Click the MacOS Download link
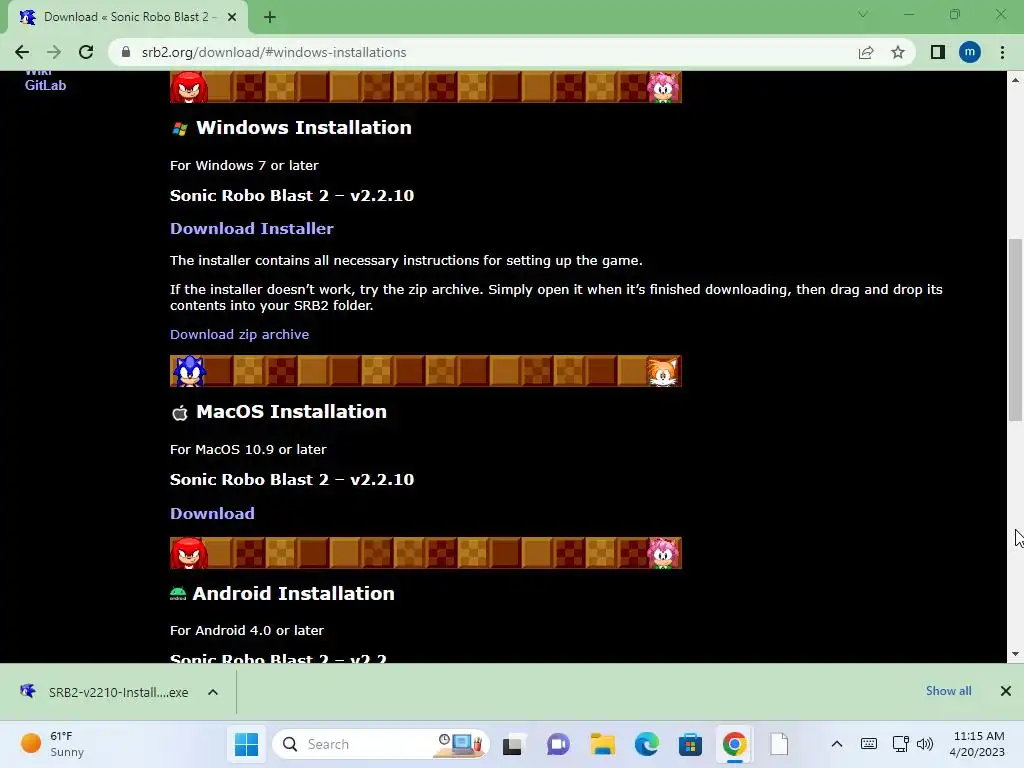The image size is (1024, 768). (x=212, y=513)
